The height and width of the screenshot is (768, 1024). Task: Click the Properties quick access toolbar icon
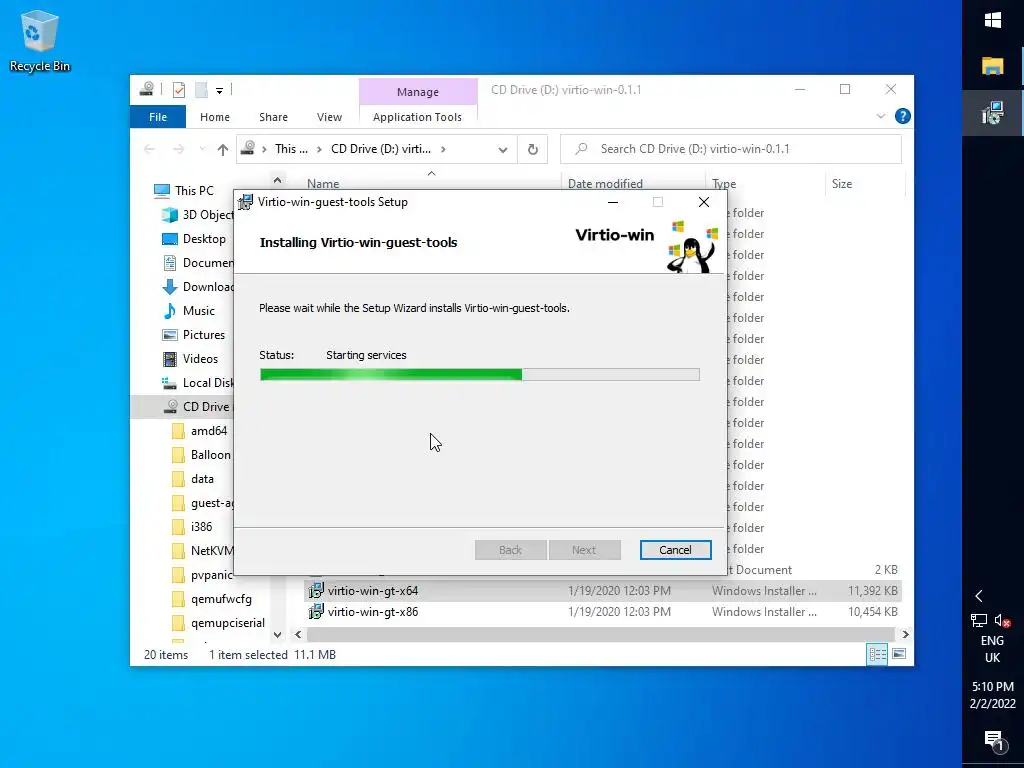[179, 89]
